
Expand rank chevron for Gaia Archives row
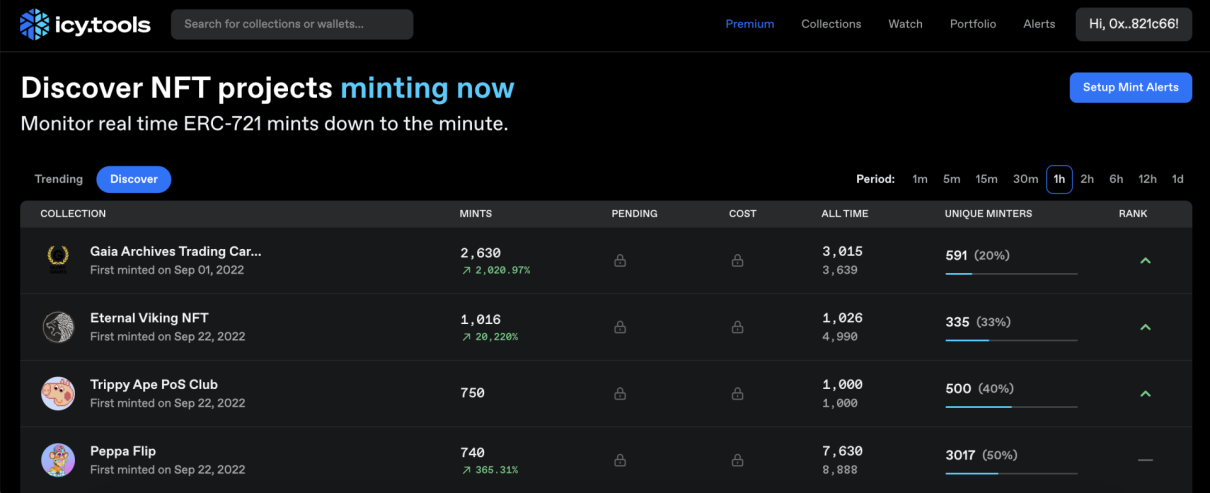1145,261
